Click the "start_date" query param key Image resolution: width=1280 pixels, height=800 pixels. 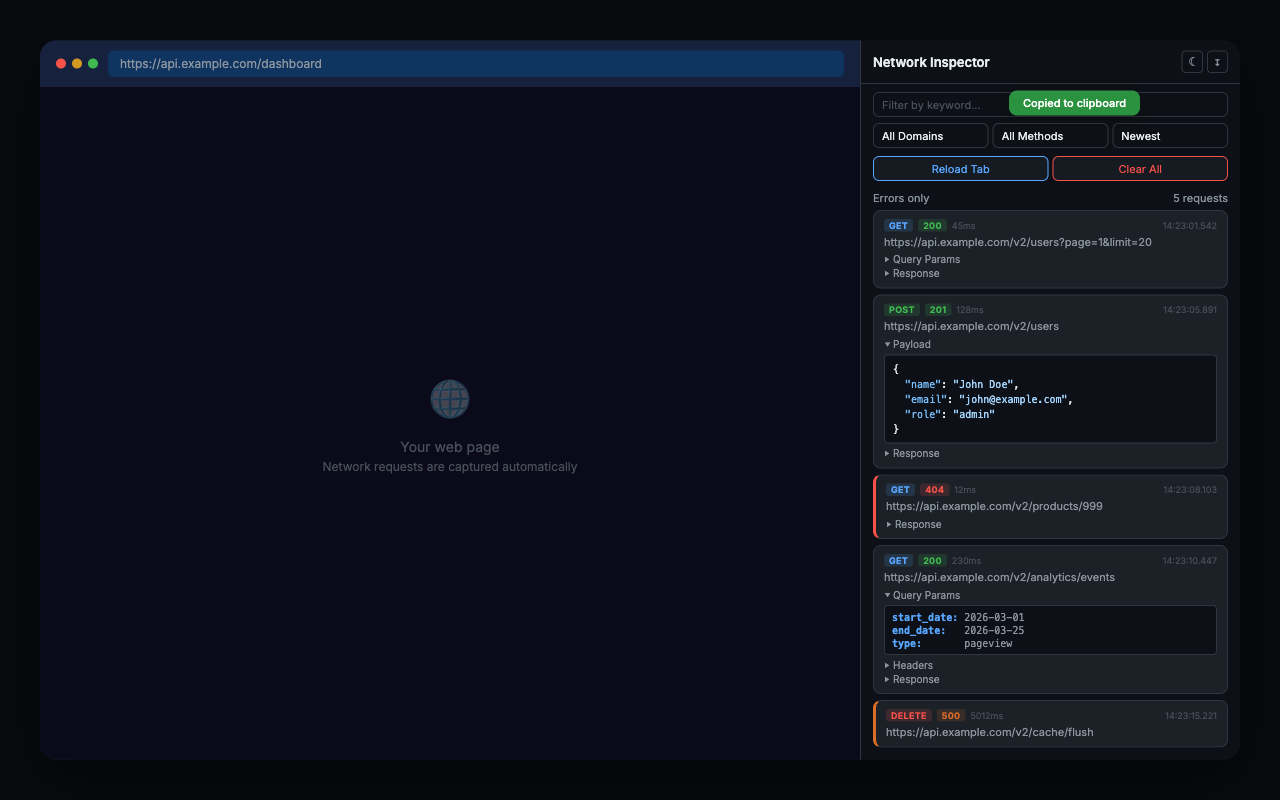[925, 618]
